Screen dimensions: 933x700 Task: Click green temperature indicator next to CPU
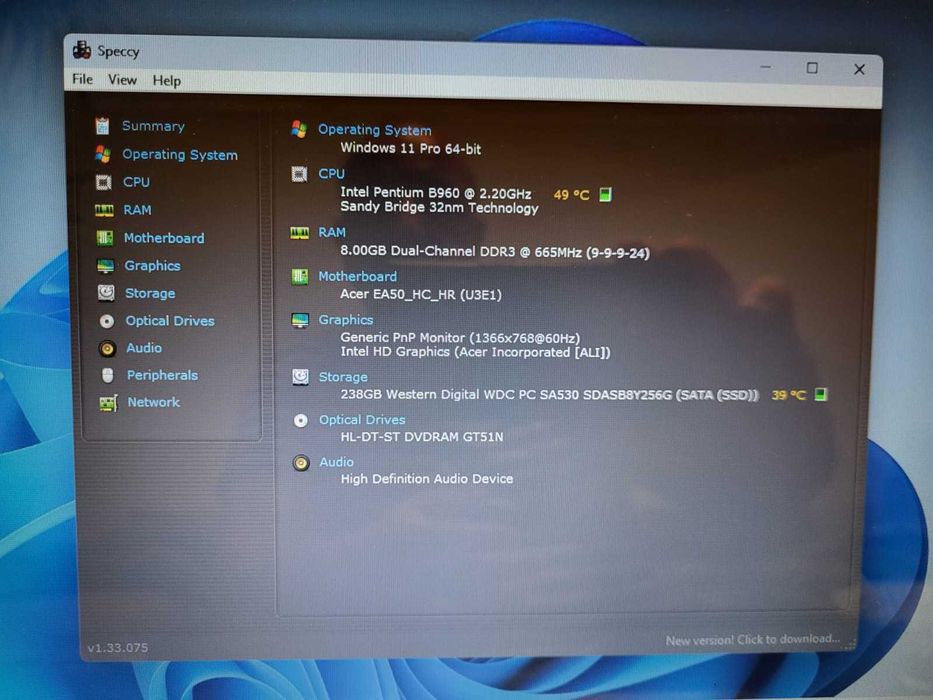[605, 195]
